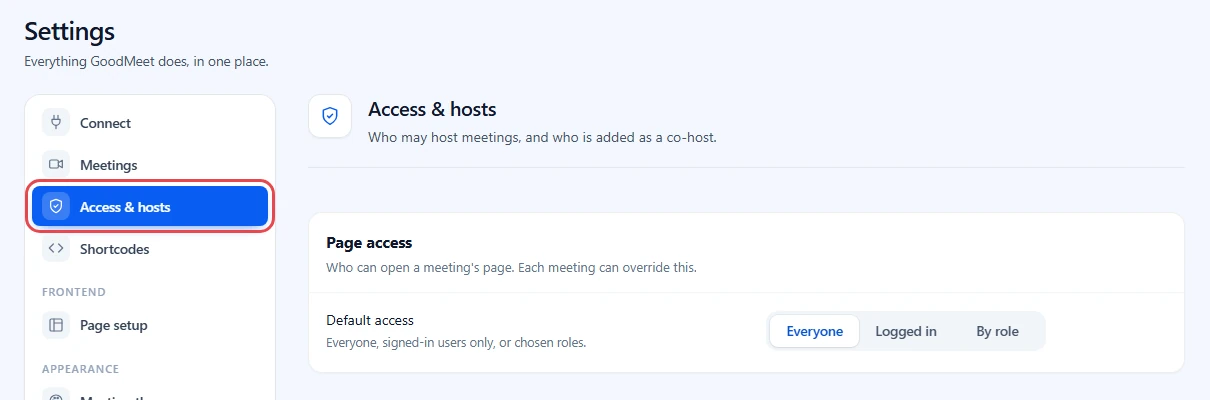The image size is (1210, 400).
Task: Click the APPEARANCE section label
Action: tap(80, 369)
